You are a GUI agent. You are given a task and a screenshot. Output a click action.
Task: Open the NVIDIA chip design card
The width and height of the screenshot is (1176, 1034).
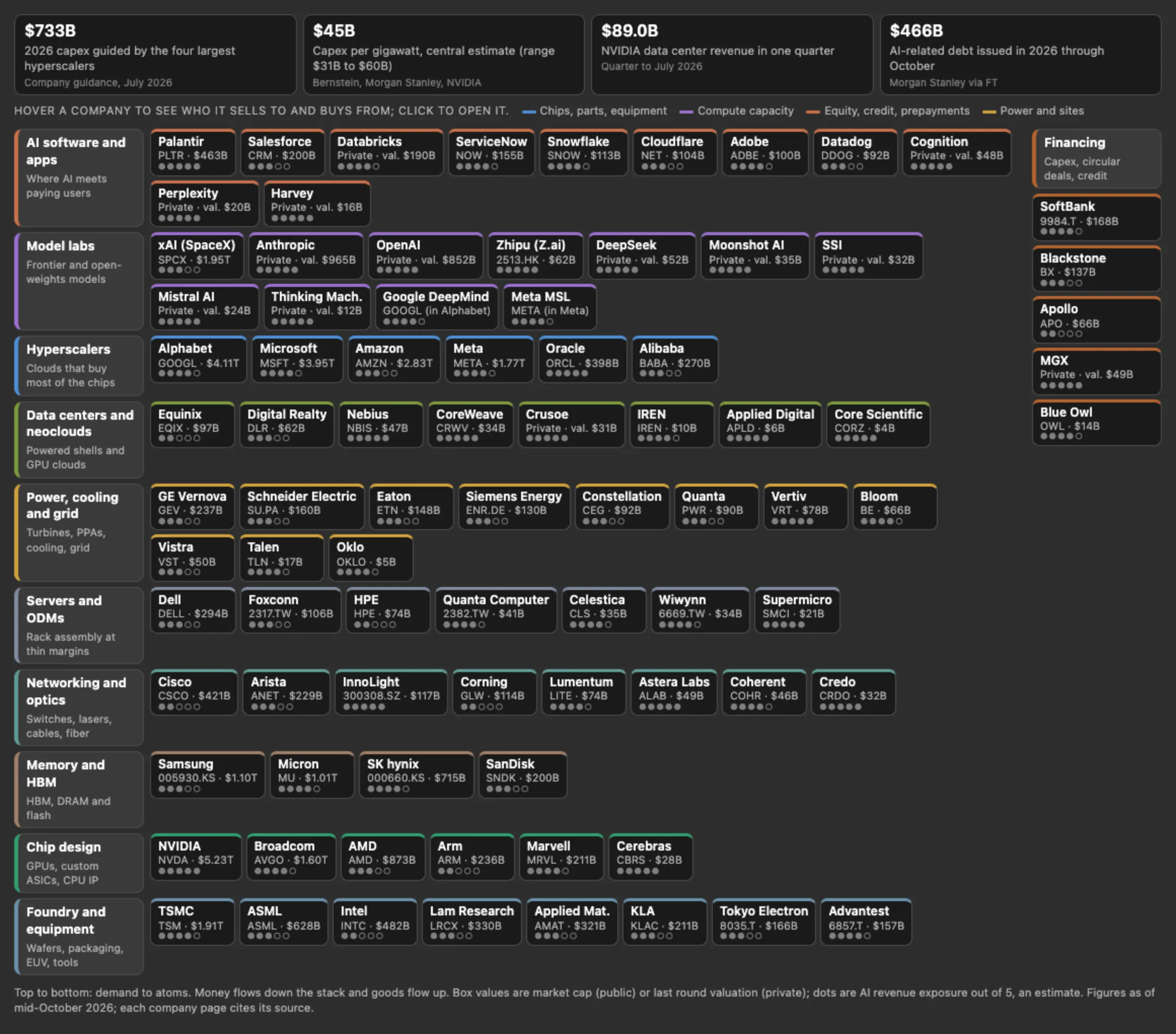point(196,857)
